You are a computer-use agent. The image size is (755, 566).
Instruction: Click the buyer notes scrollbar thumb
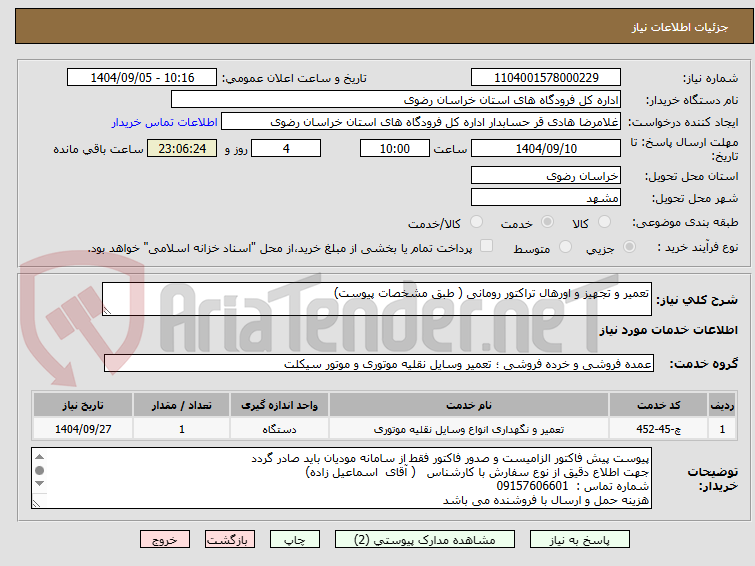click(39, 470)
